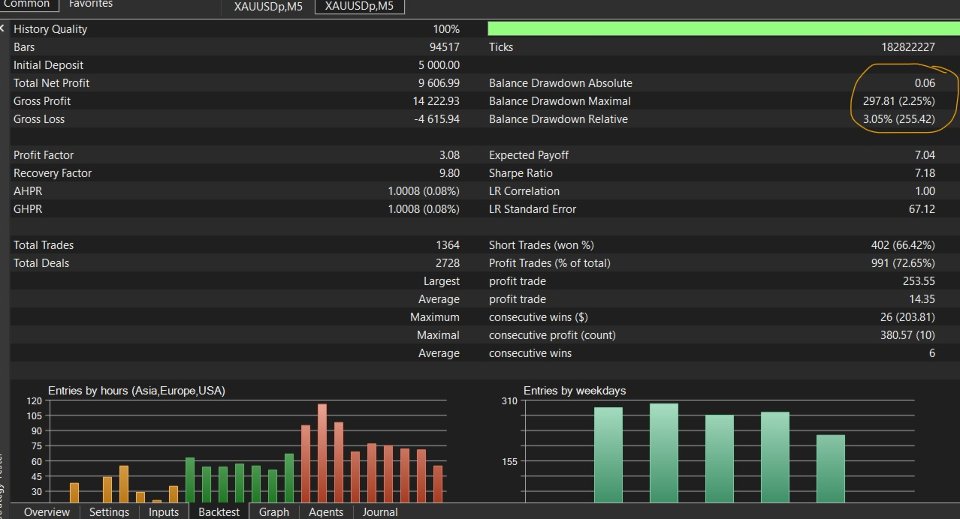Click the 100% history quality value
The width and height of the screenshot is (960, 519).
pyautogui.click(x=446, y=29)
